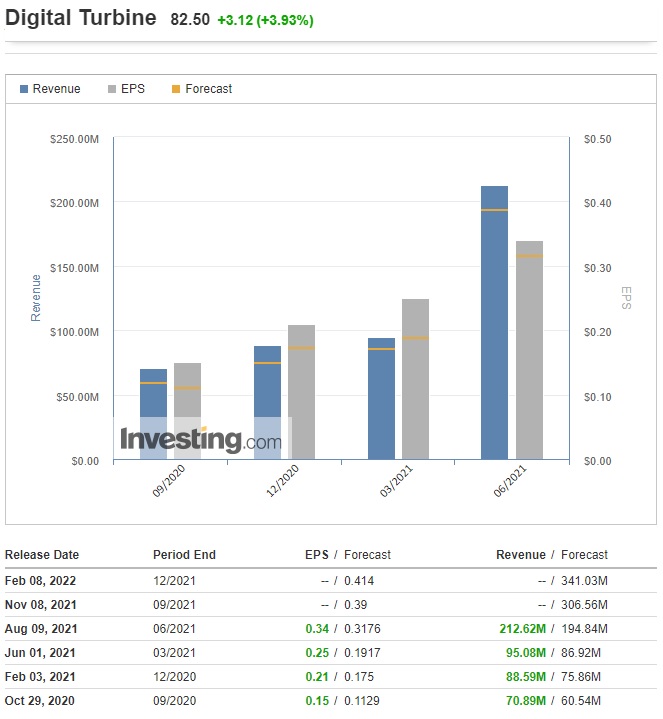The image size is (663, 719).
Task: Click the 0.21 EPS value
Action: coord(317,677)
